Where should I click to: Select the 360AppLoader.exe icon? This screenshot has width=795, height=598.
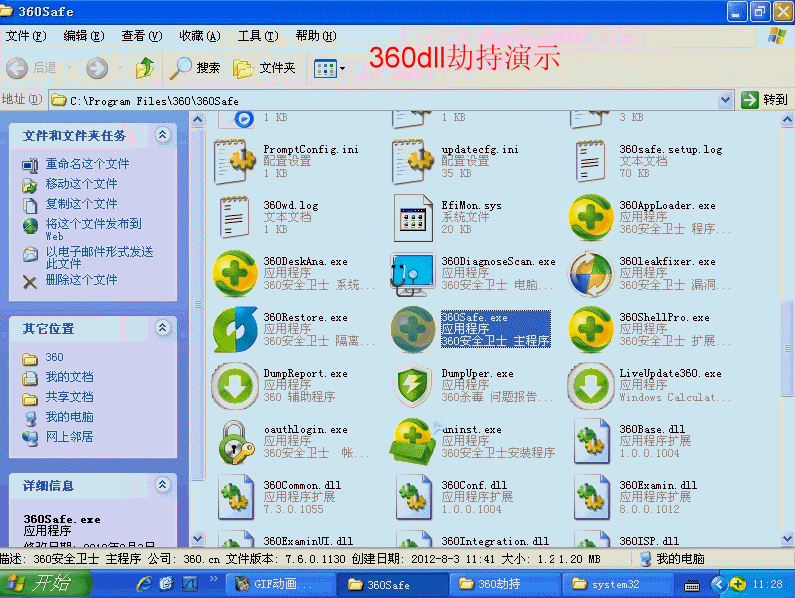[x=591, y=218]
